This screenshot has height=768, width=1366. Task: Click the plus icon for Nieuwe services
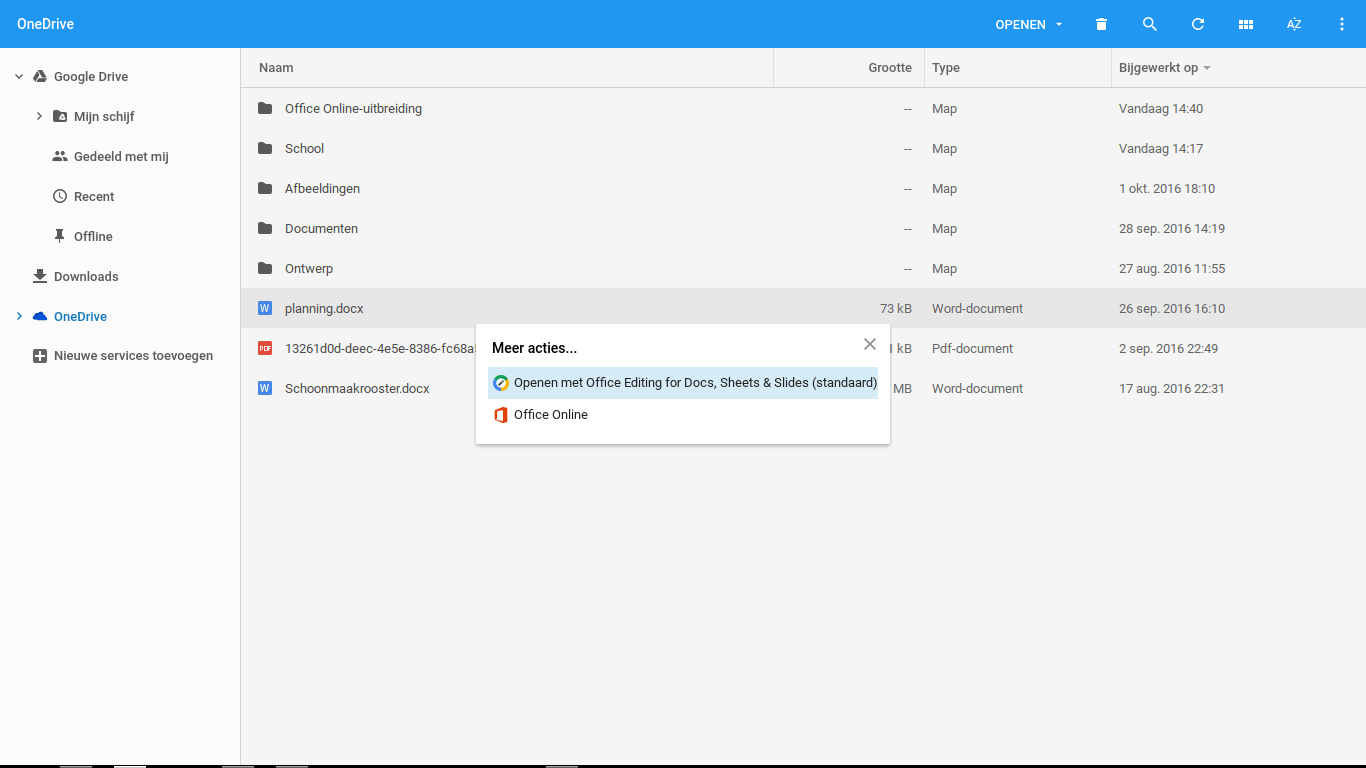40,356
